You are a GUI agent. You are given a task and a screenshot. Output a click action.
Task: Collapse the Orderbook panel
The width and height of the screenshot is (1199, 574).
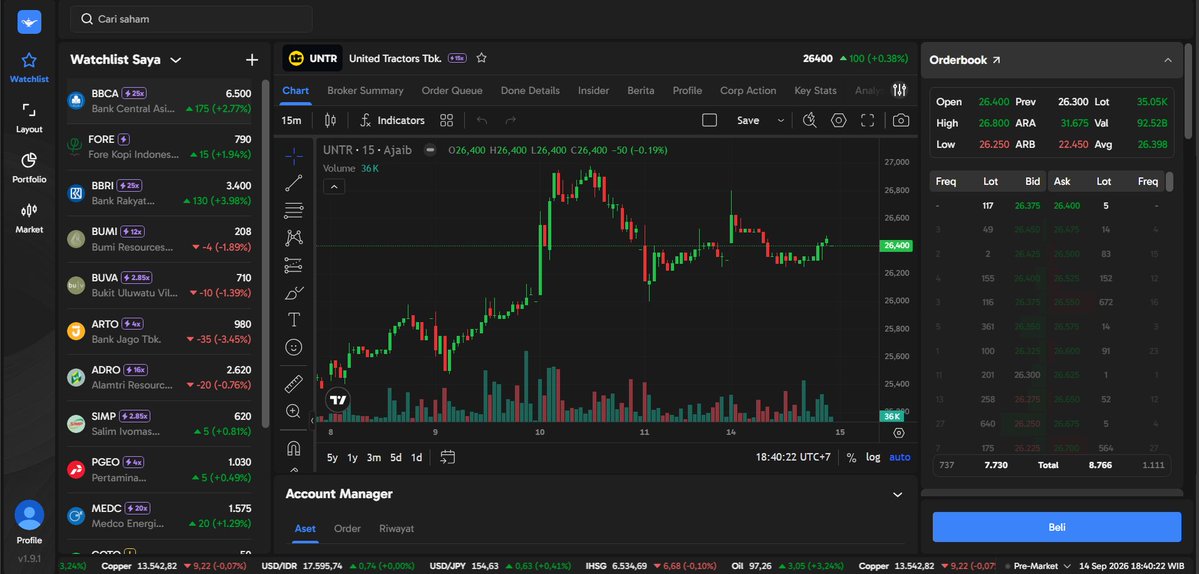(x=1168, y=60)
